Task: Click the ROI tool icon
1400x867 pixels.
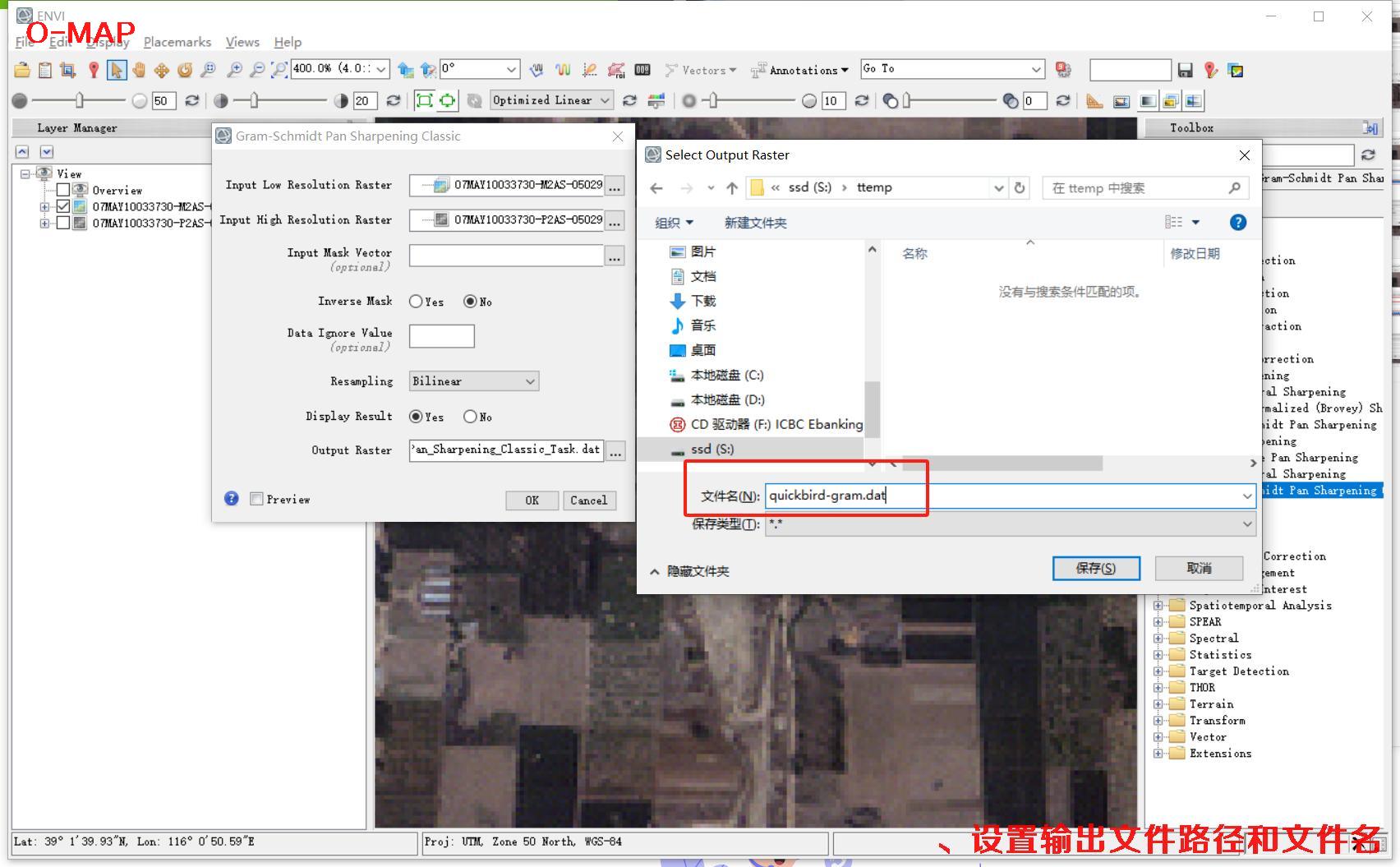Action: (x=615, y=70)
